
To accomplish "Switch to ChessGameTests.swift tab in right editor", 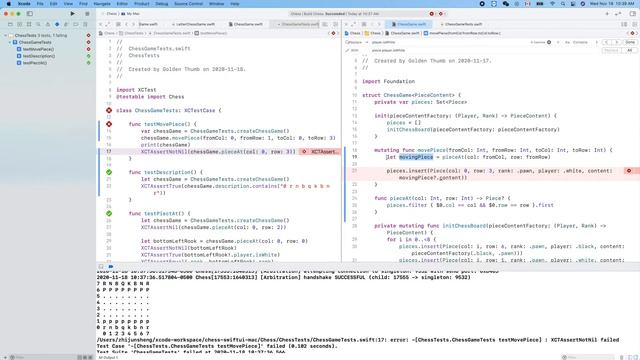I will (x=461, y=24).
